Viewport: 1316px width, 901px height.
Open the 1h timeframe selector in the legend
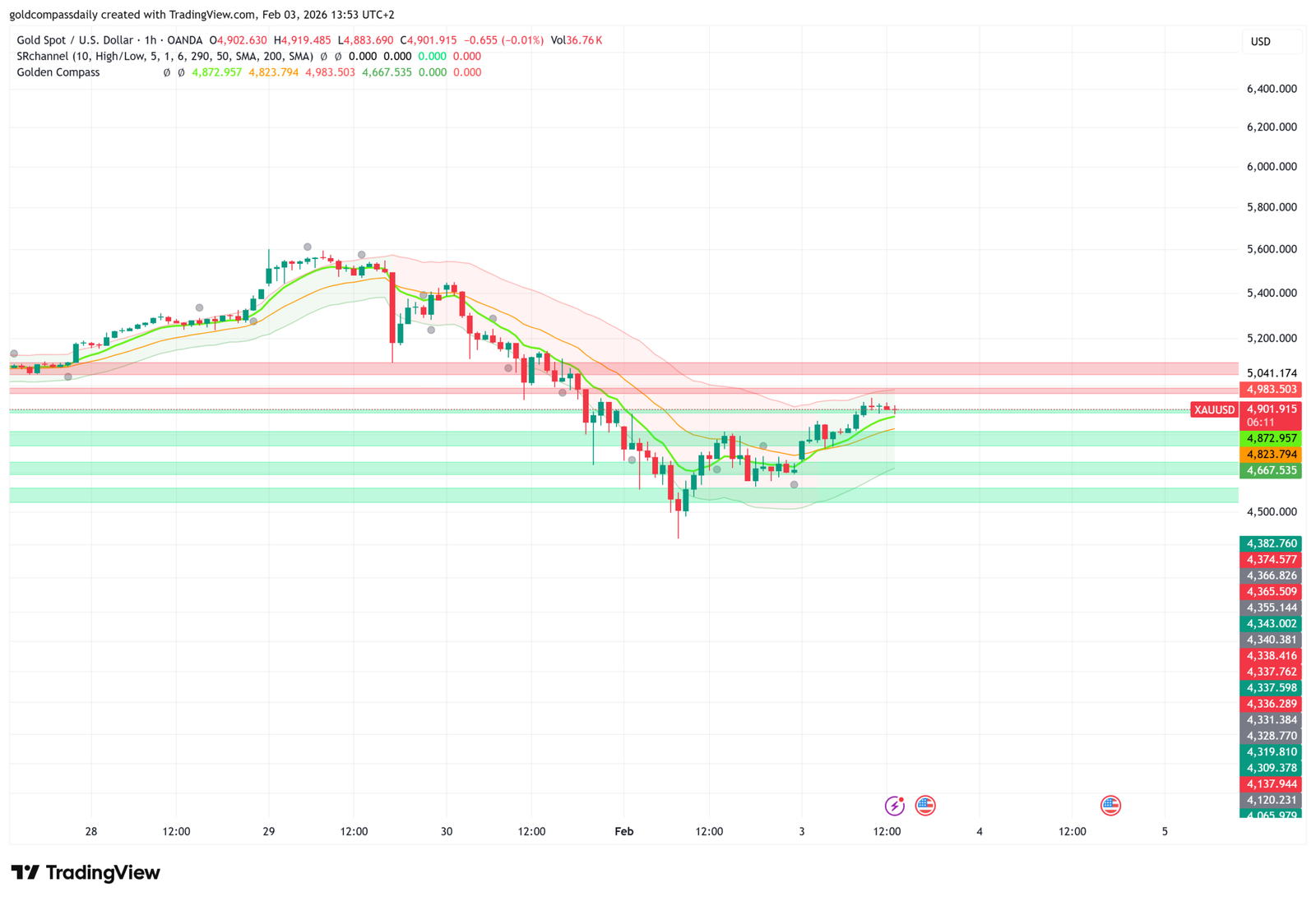(x=148, y=39)
